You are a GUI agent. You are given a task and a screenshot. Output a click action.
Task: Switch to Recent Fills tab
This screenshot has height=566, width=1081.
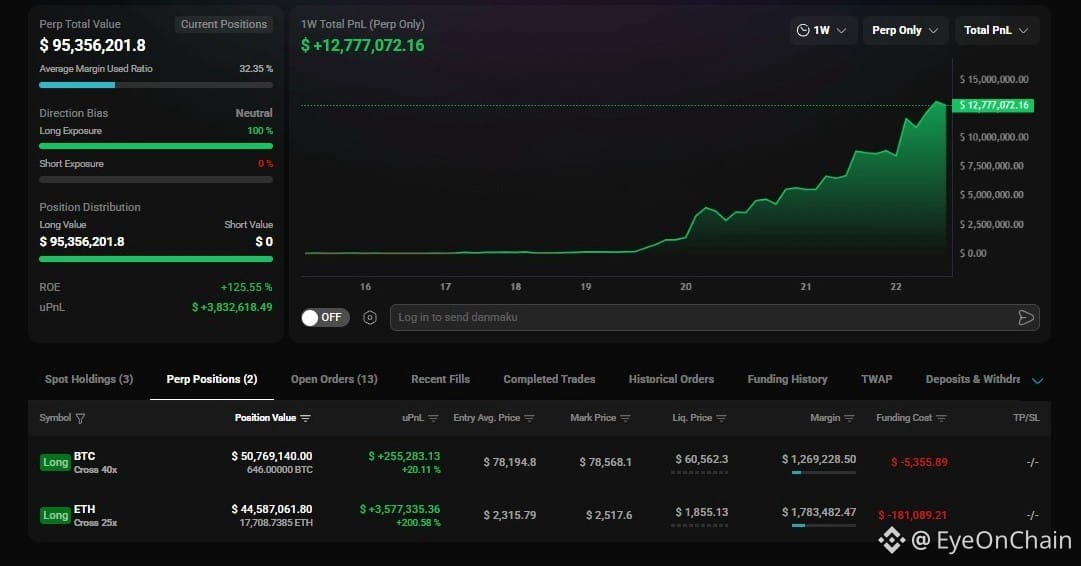point(441,379)
